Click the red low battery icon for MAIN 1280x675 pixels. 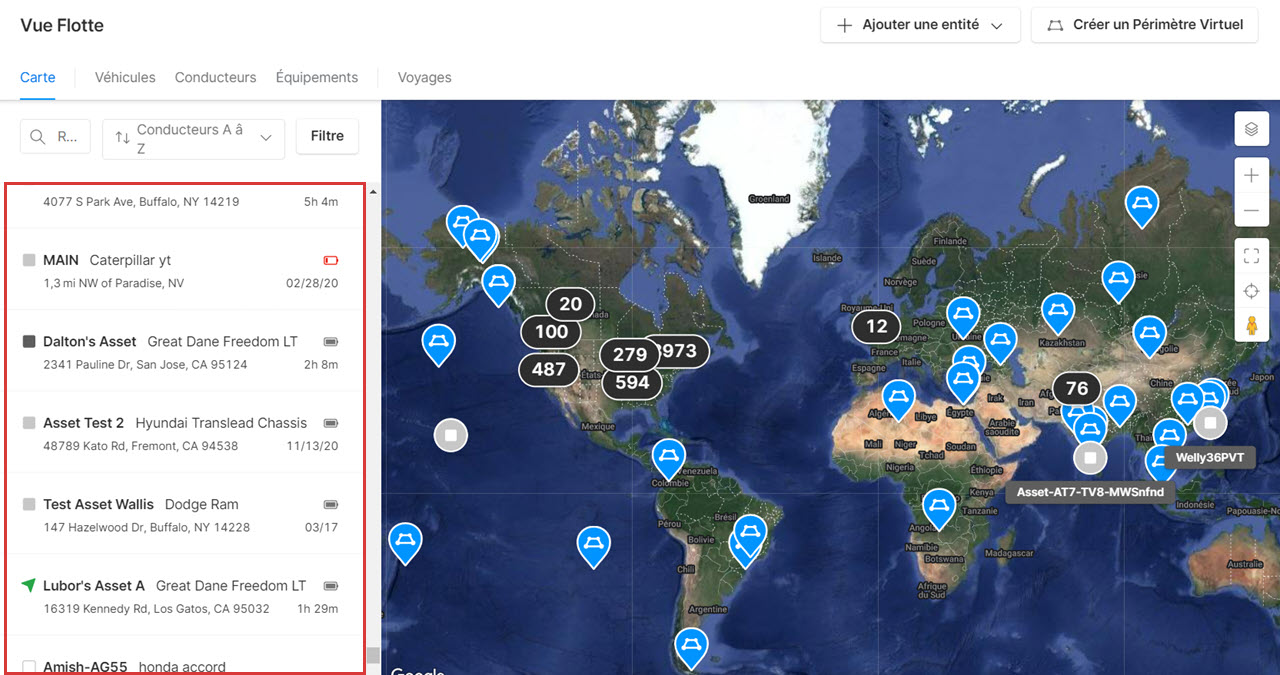pos(331,260)
